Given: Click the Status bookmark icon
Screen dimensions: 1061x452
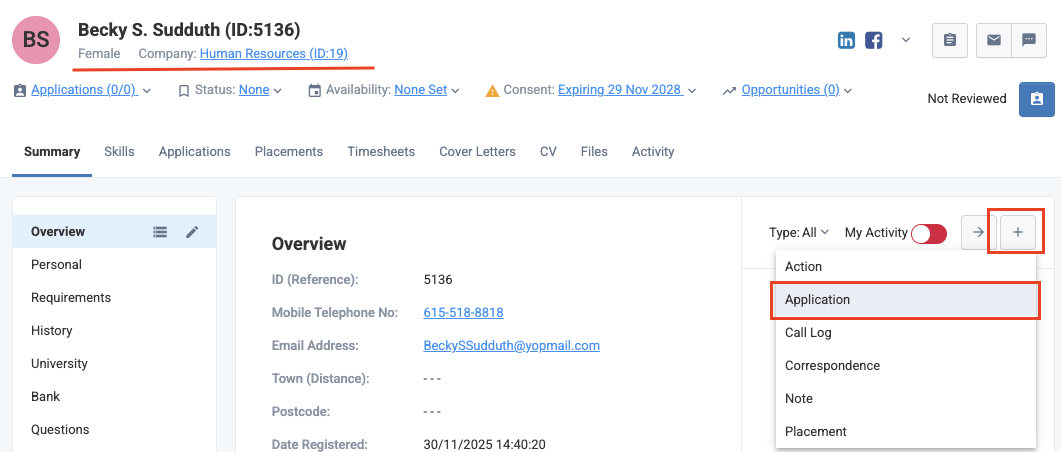Looking at the screenshot, I should 183,90.
